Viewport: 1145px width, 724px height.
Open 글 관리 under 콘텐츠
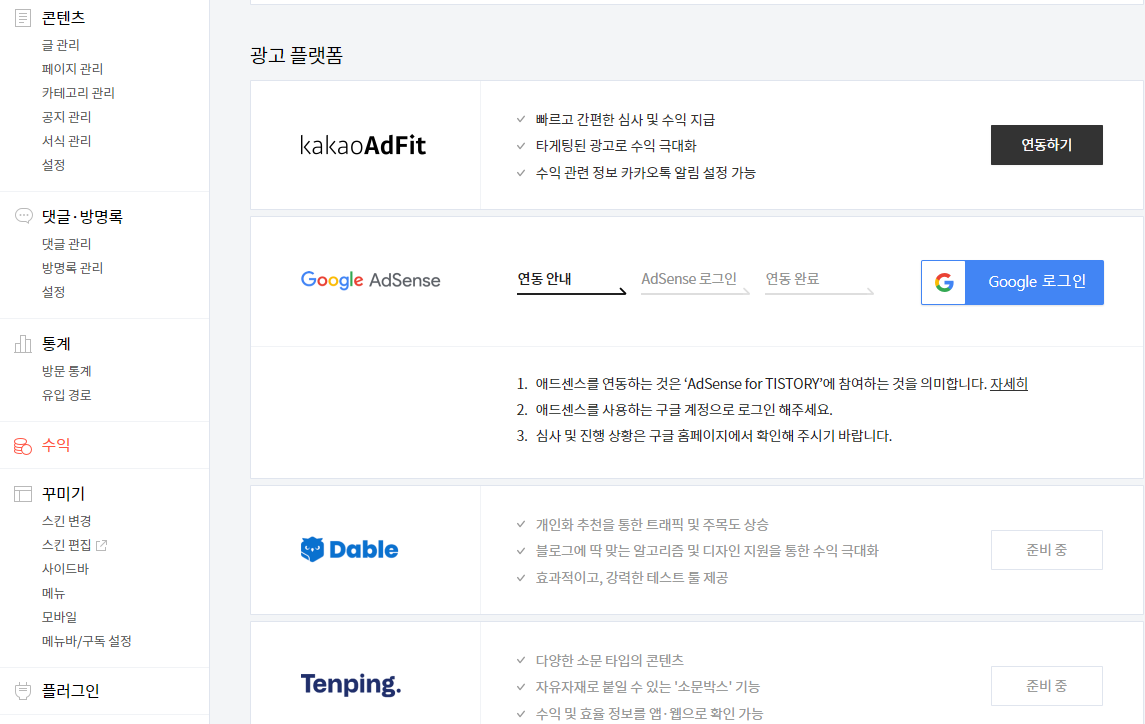pos(61,45)
